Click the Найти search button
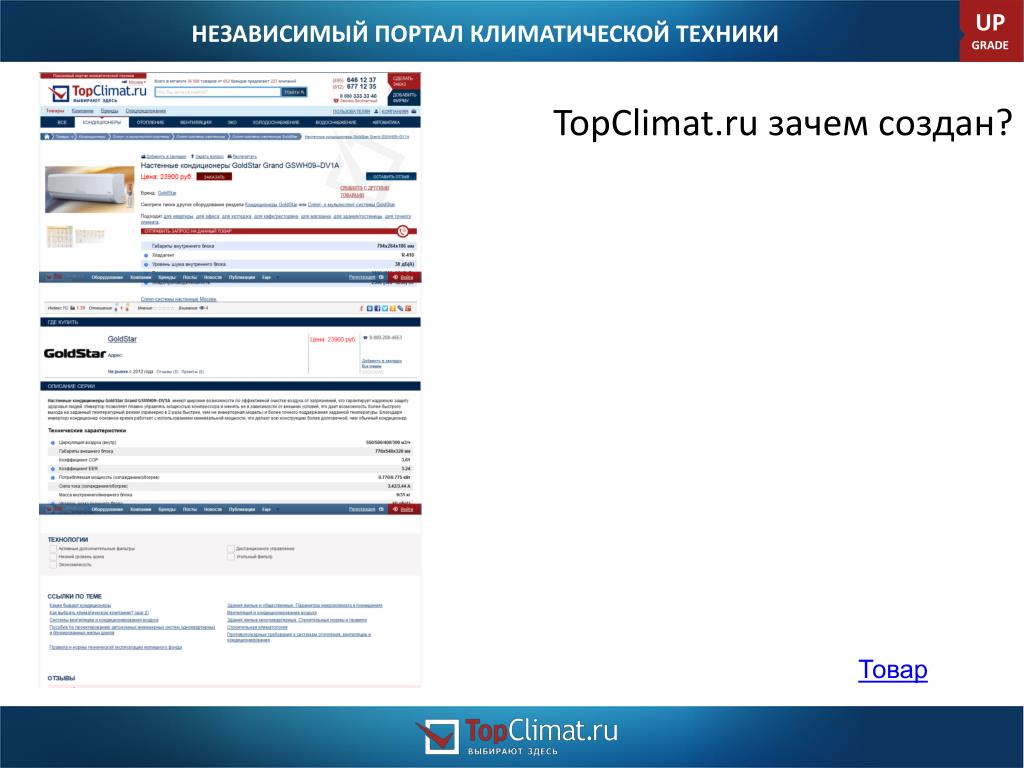This screenshot has width=1024, height=768. tap(294, 92)
